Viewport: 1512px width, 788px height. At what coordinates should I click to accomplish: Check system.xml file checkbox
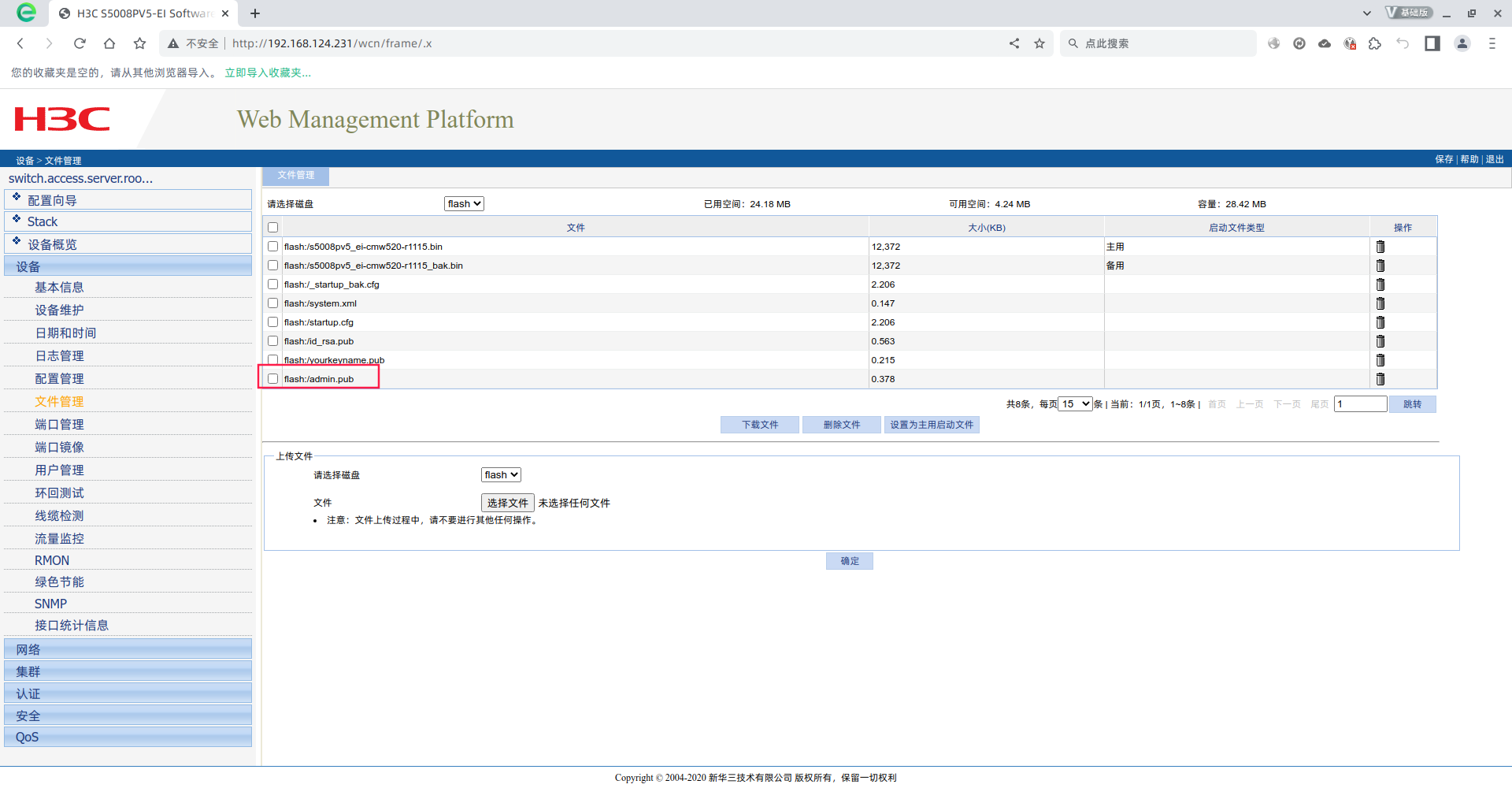(x=273, y=303)
